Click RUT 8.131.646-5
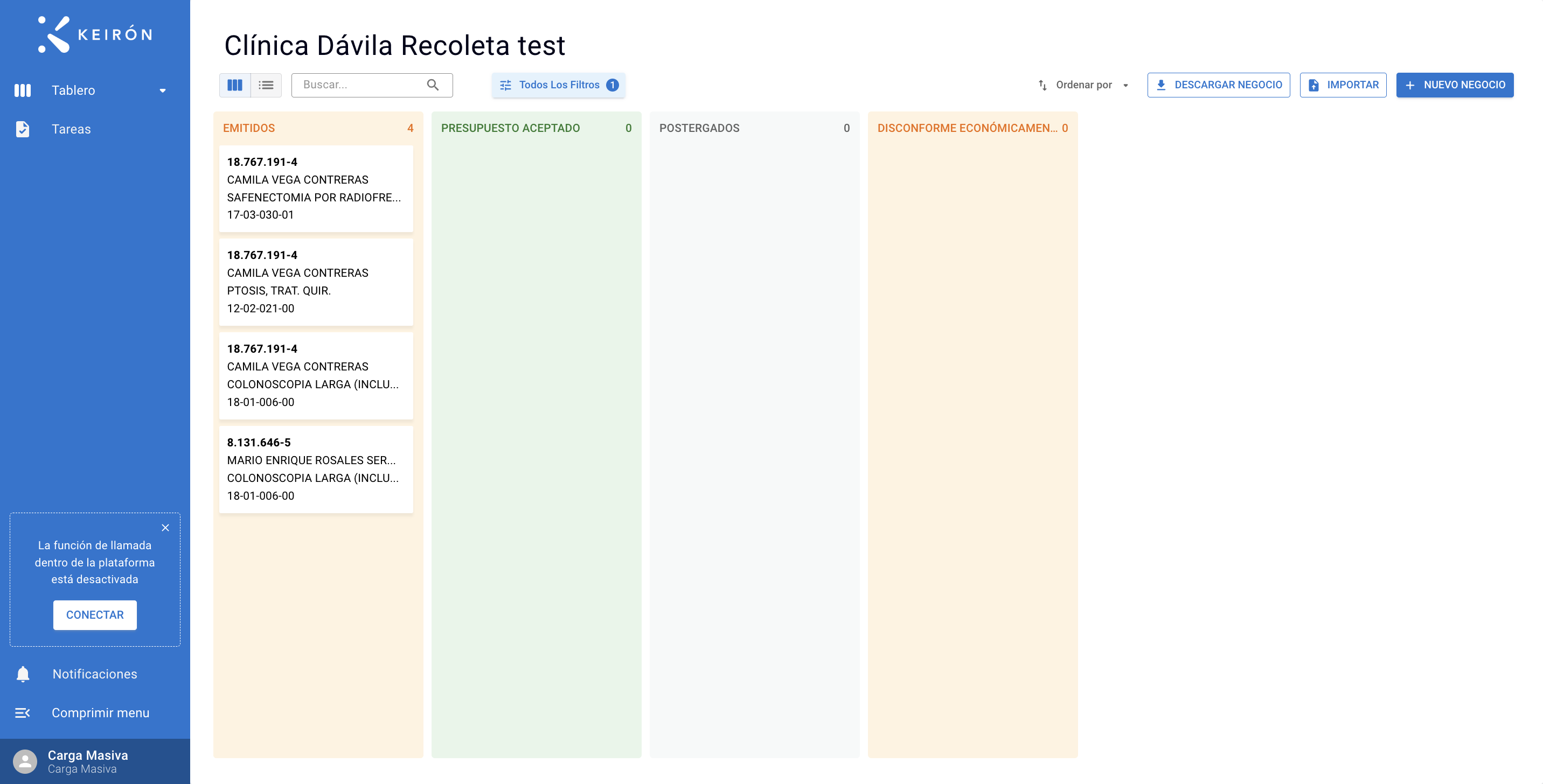This screenshot has width=1543, height=784. coord(259,442)
